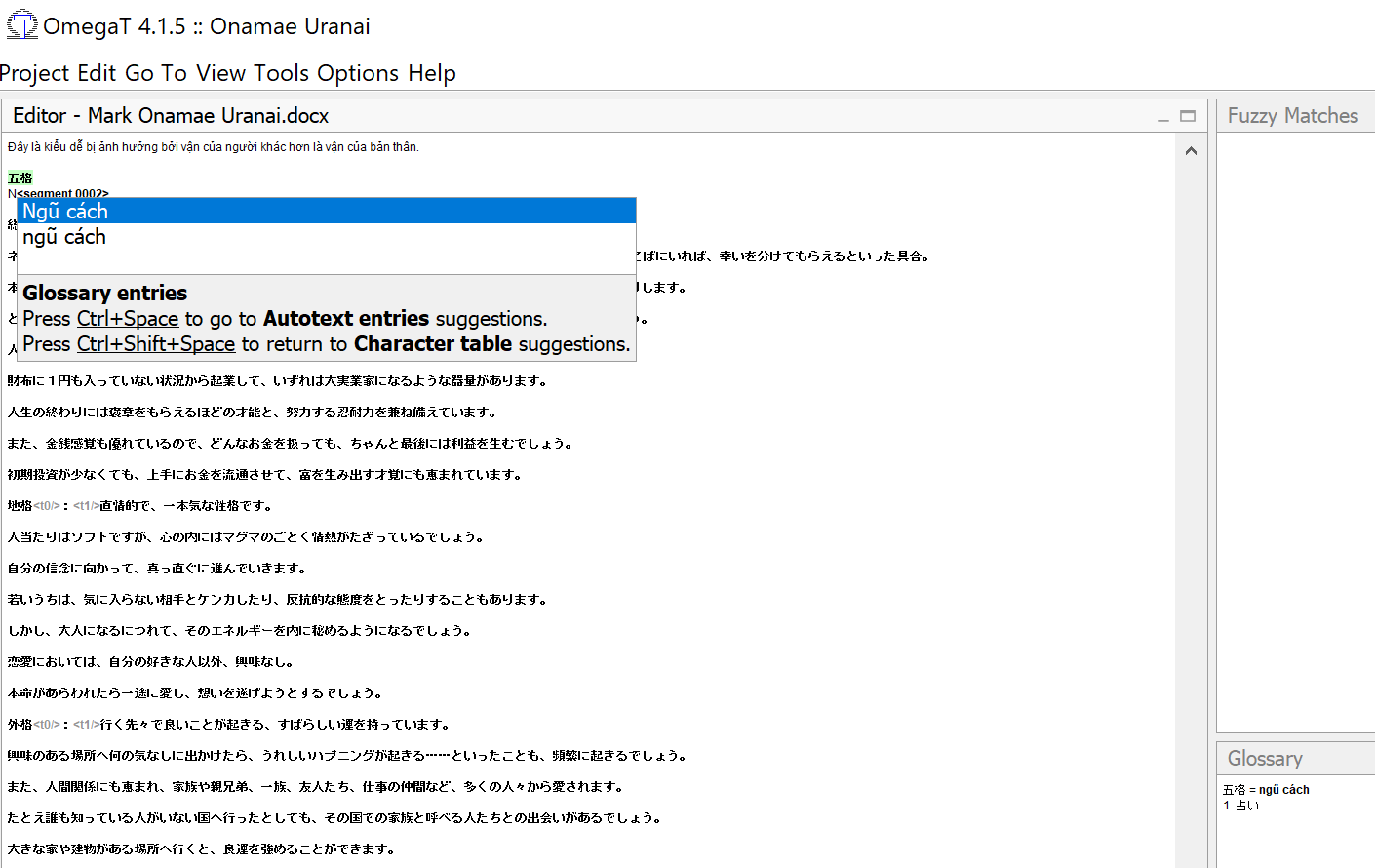The height and width of the screenshot is (868, 1375).
Task: Click the Glossary pane title
Action: coord(1265,759)
